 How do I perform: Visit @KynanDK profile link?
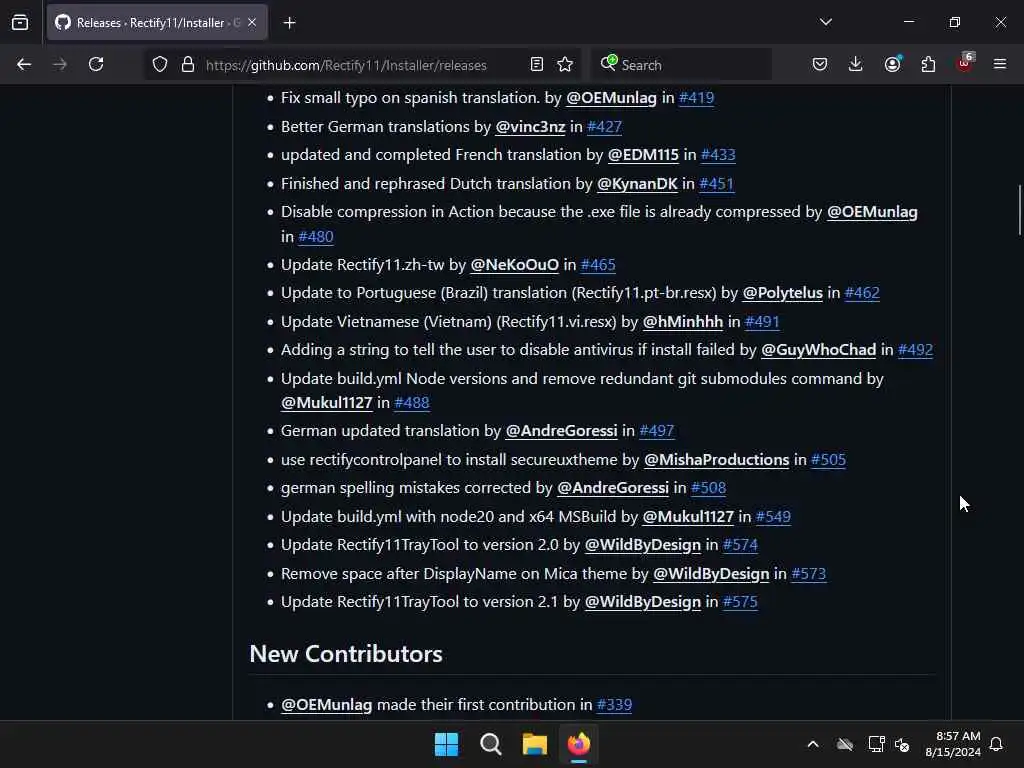pos(637,184)
